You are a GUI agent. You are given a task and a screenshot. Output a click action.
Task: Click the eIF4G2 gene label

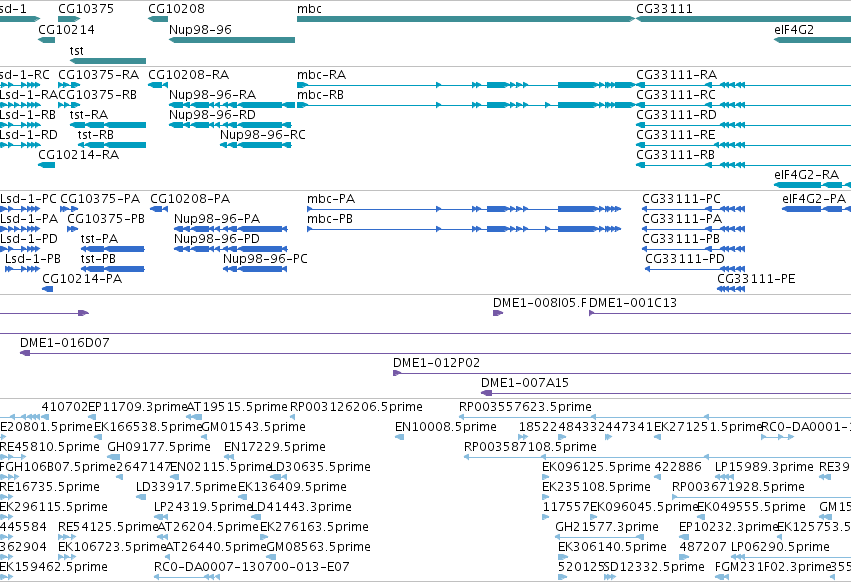[794, 29]
